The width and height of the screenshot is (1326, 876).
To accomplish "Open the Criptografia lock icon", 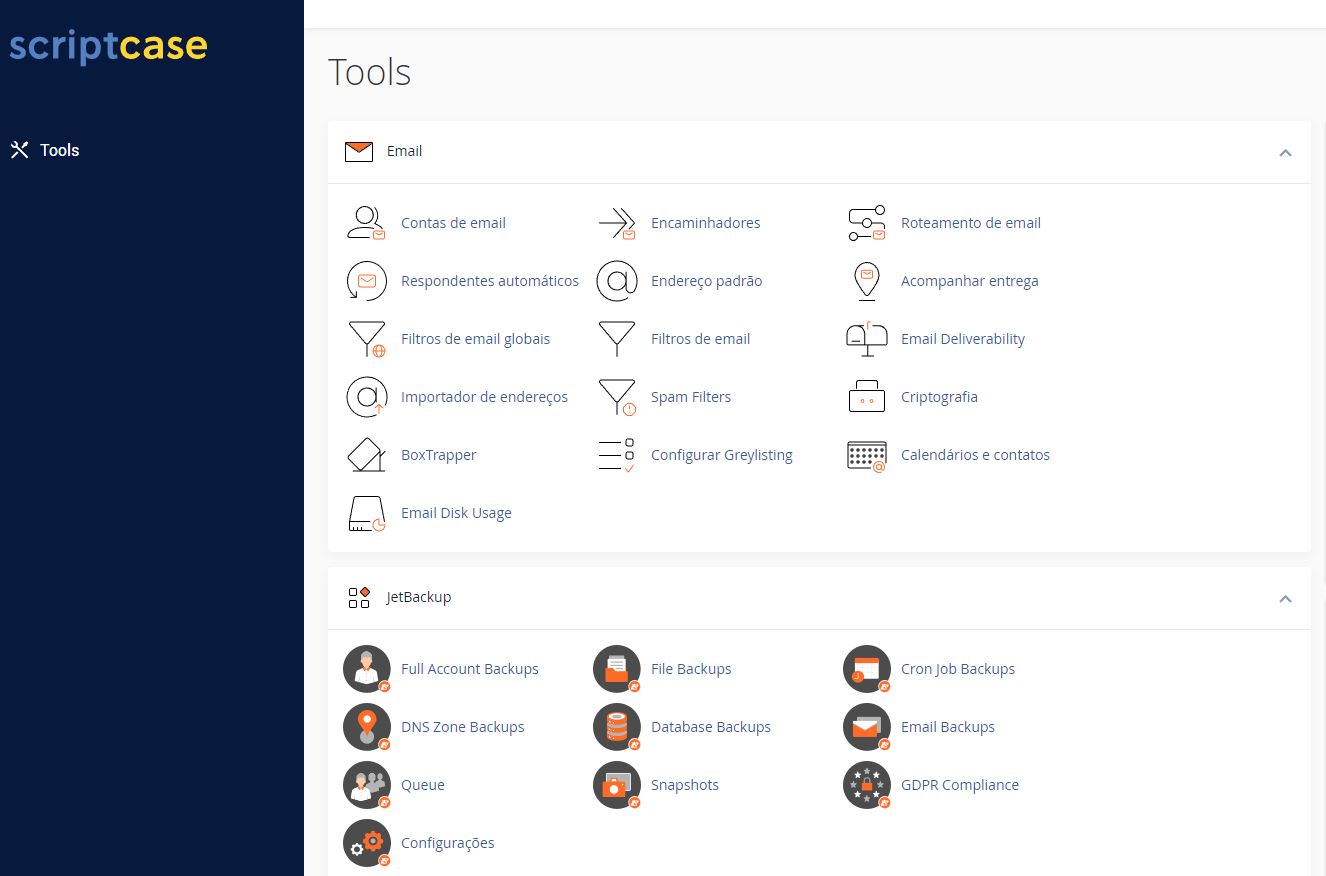I will pos(866,397).
